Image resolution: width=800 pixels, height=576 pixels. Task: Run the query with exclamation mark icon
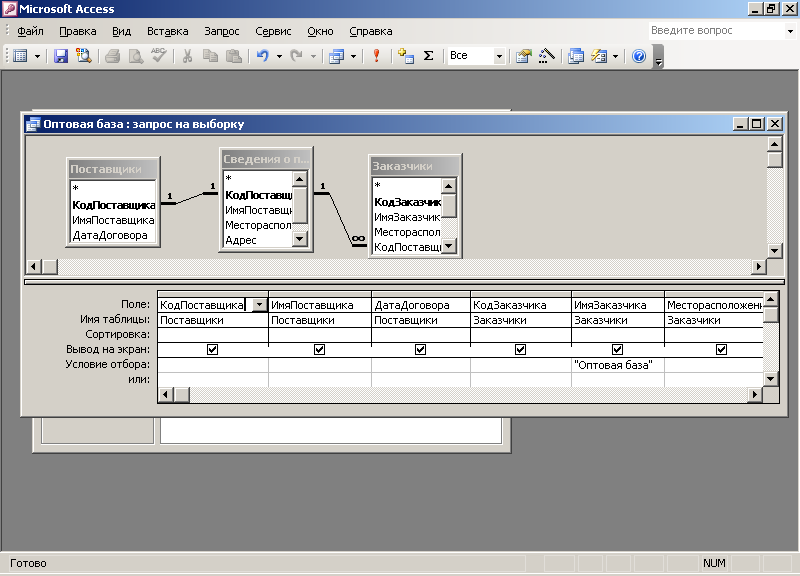[377, 56]
